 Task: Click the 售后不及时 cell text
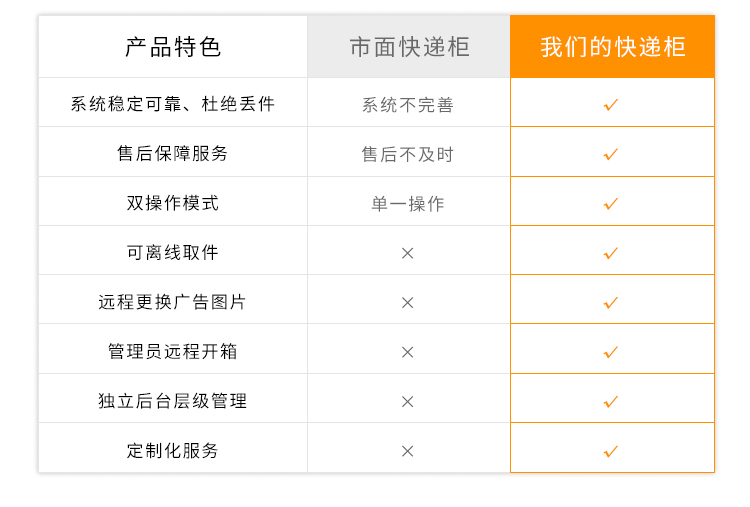tap(408, 154)
